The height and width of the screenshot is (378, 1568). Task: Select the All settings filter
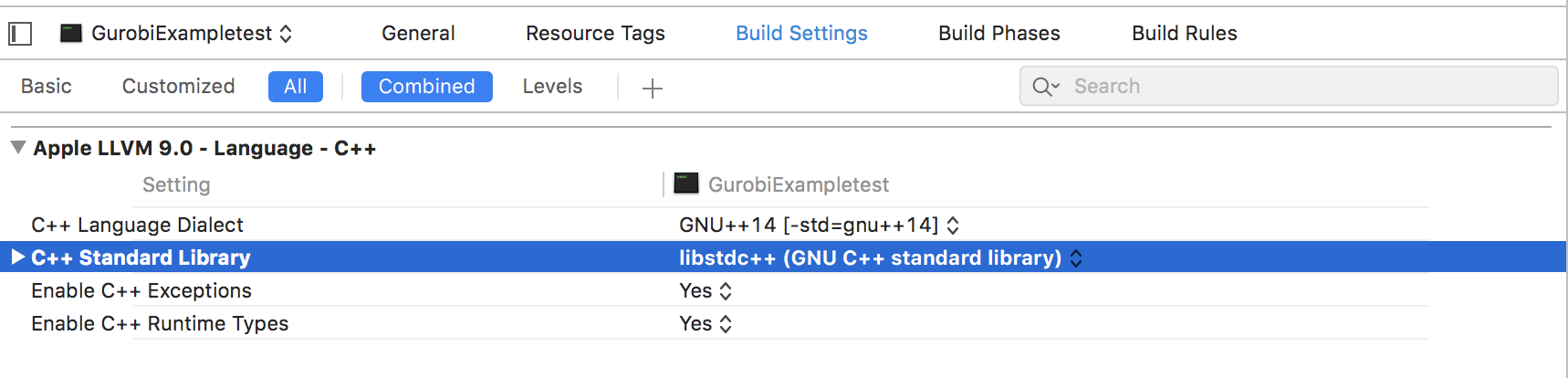coord(296,87)
